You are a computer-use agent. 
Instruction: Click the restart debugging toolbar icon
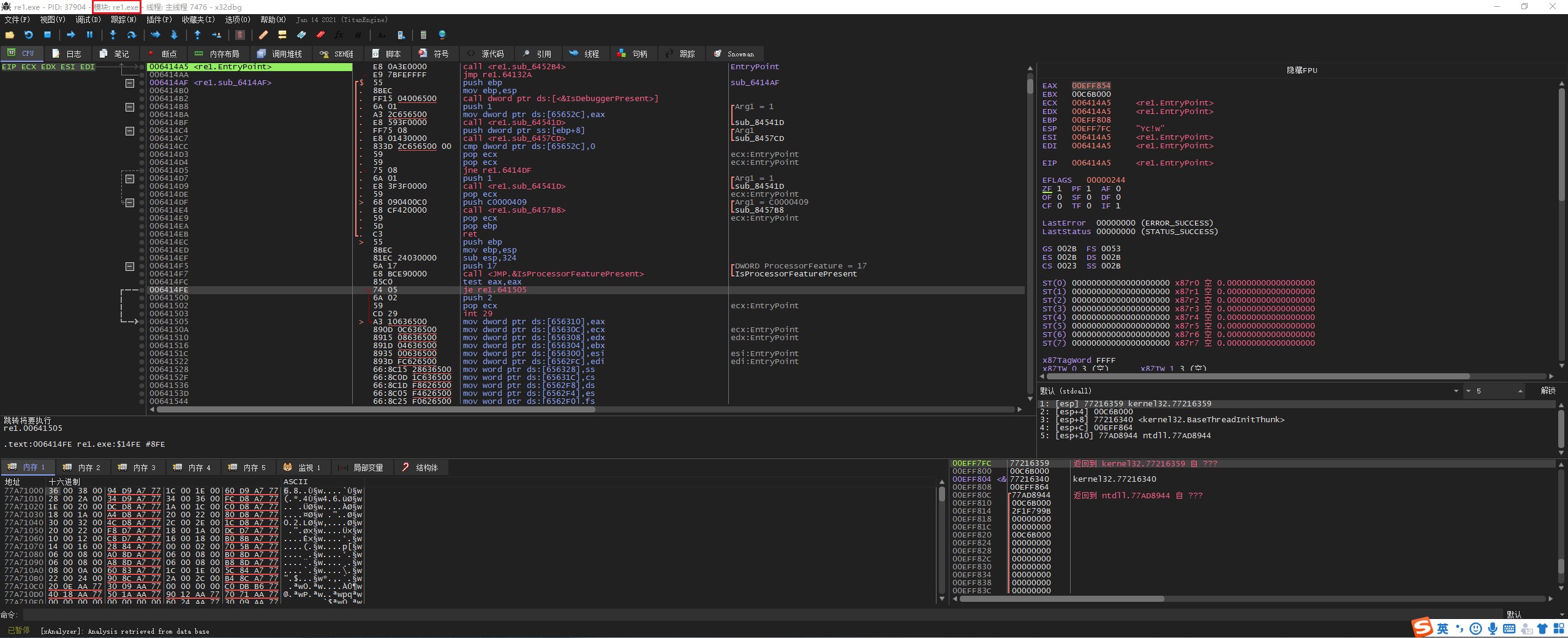(x=28, y=35)
